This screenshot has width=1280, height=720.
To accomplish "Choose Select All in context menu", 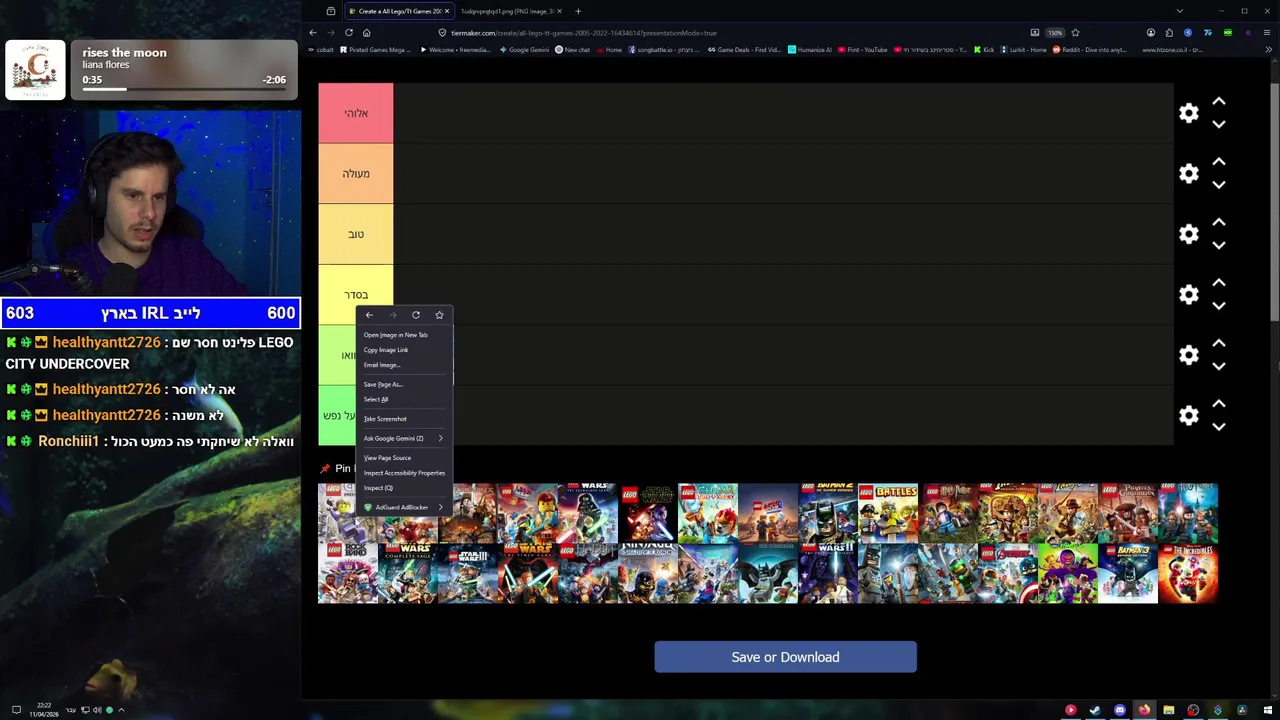I will click(404, 399).
